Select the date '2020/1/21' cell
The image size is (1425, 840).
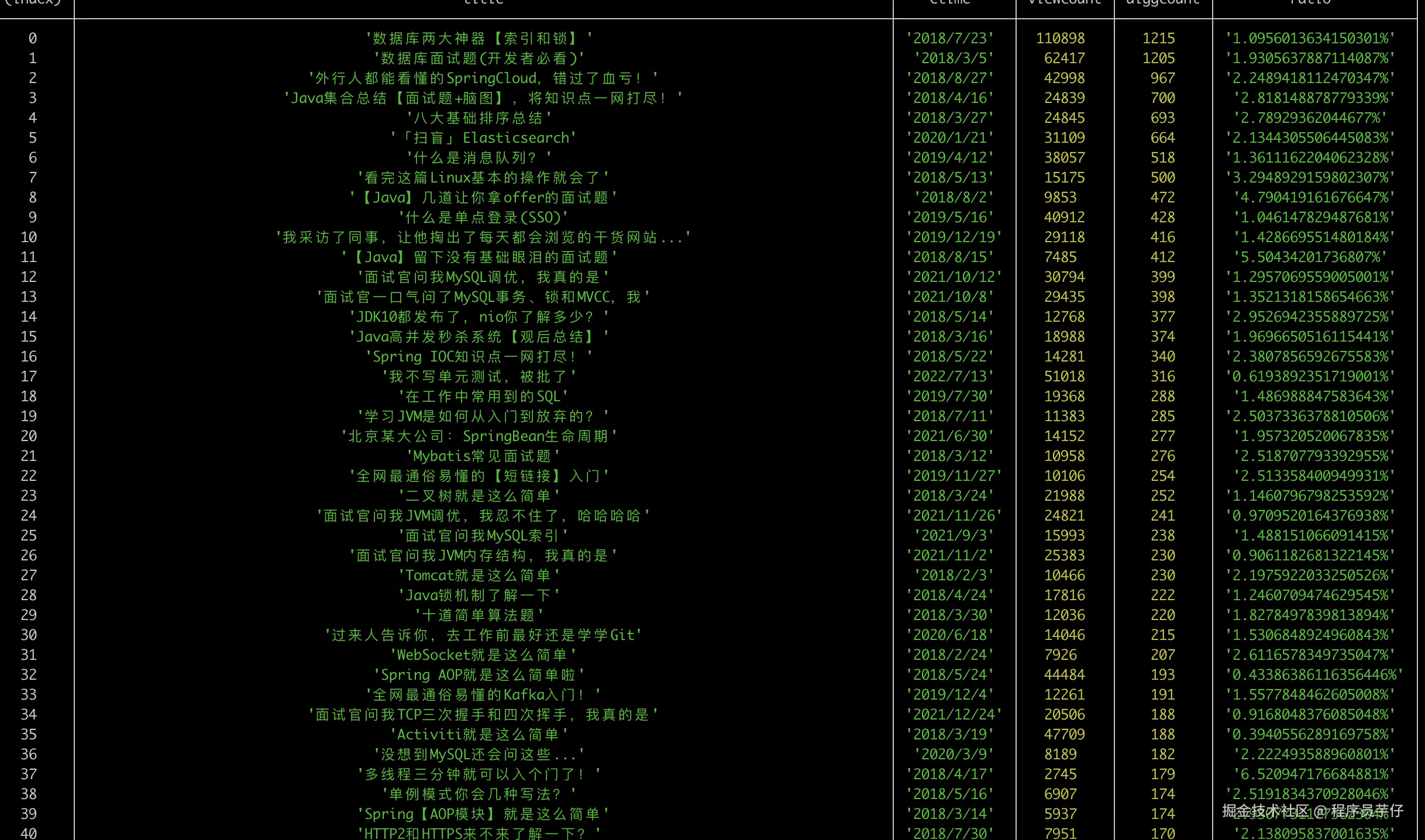(x=949, y=138)
